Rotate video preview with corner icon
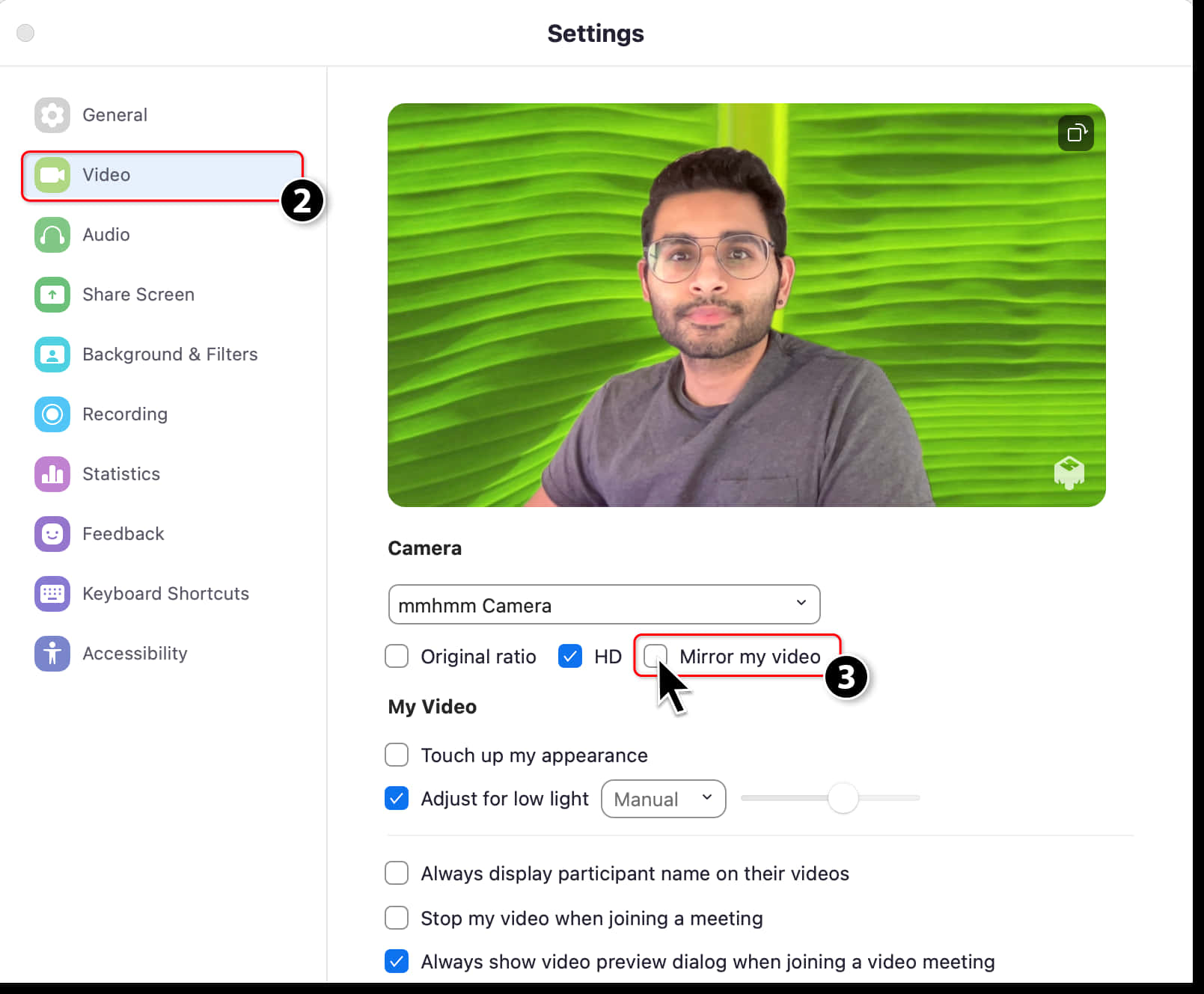The width and height of the screenshot is (1204, 994). [1076, 133]
